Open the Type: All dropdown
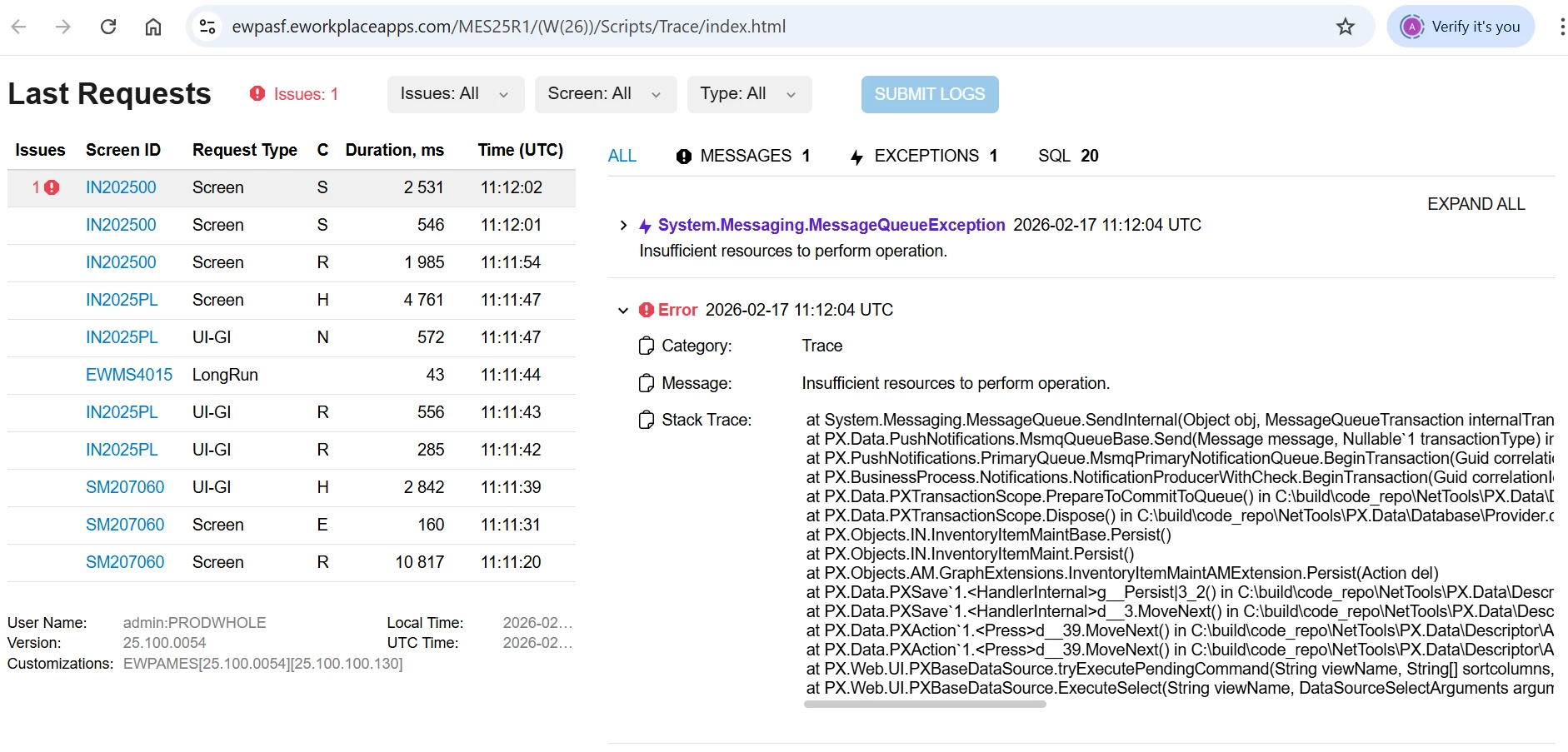The image size is (1568, 752). 749,94
